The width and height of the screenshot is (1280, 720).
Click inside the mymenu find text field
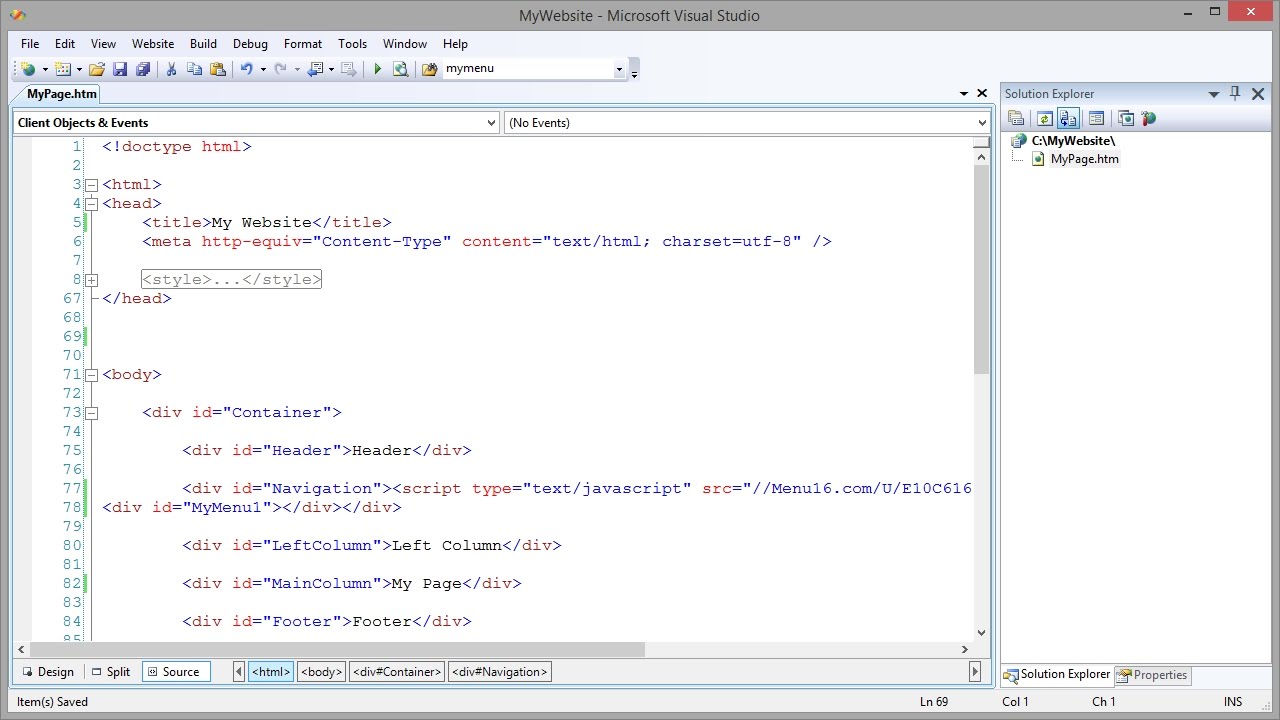coord(527,69)
